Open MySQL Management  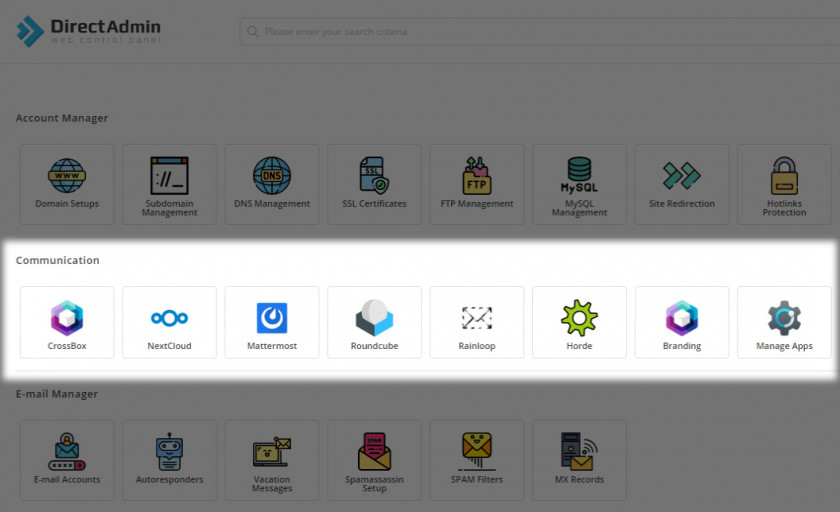tap(579, 184)
